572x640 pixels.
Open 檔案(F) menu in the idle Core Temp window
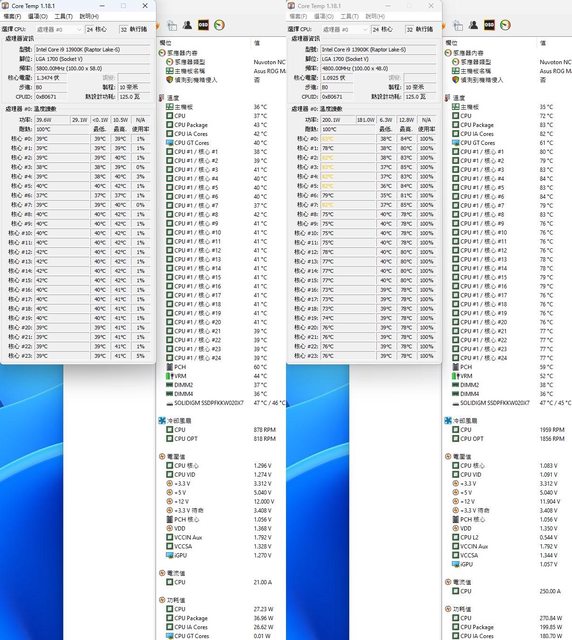(x=12, y=16)
